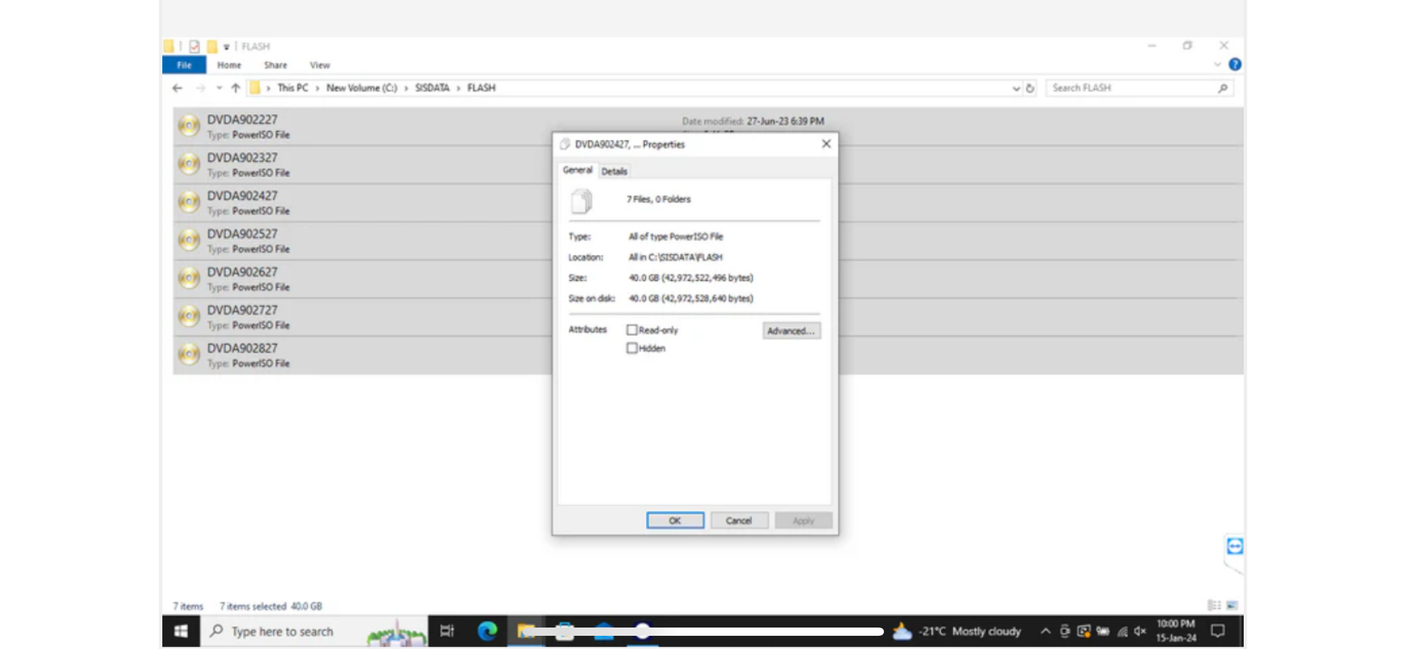Screen dimensions: 1406x649
Task: Toggle the speaker mute icon
Action: click(x=1140, y=631)
